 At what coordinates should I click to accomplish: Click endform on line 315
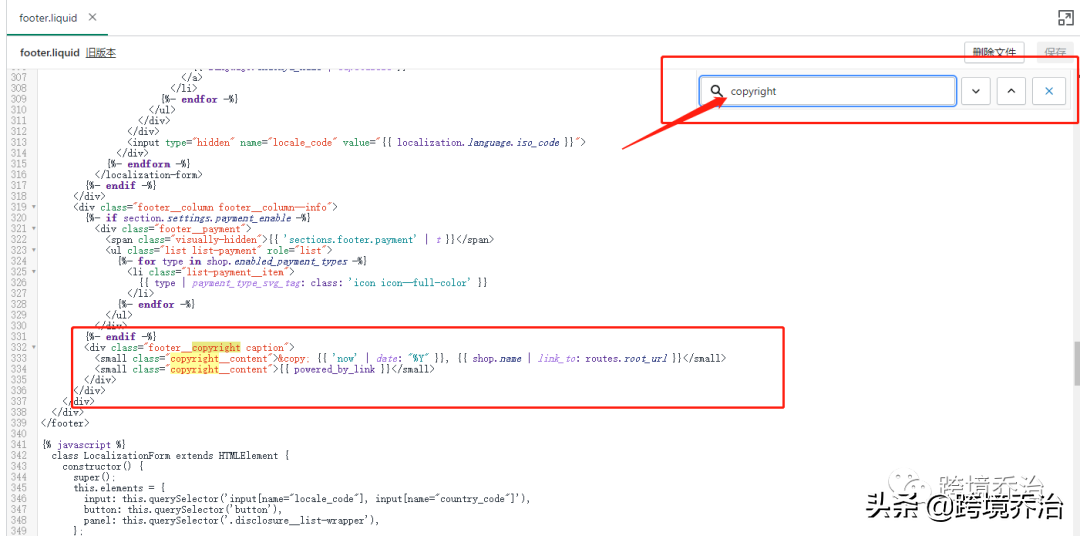coord(149,163)
